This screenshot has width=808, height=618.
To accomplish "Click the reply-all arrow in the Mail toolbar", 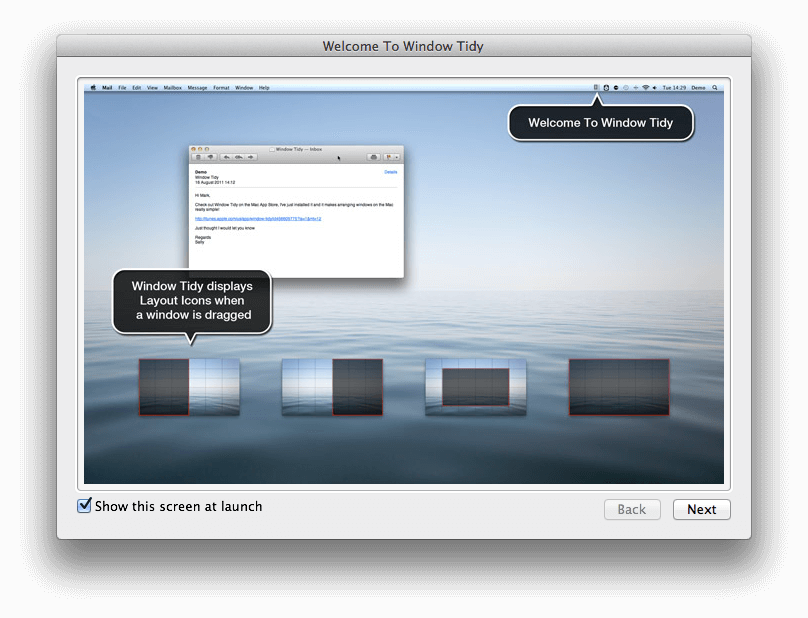I will coord(239,157).
